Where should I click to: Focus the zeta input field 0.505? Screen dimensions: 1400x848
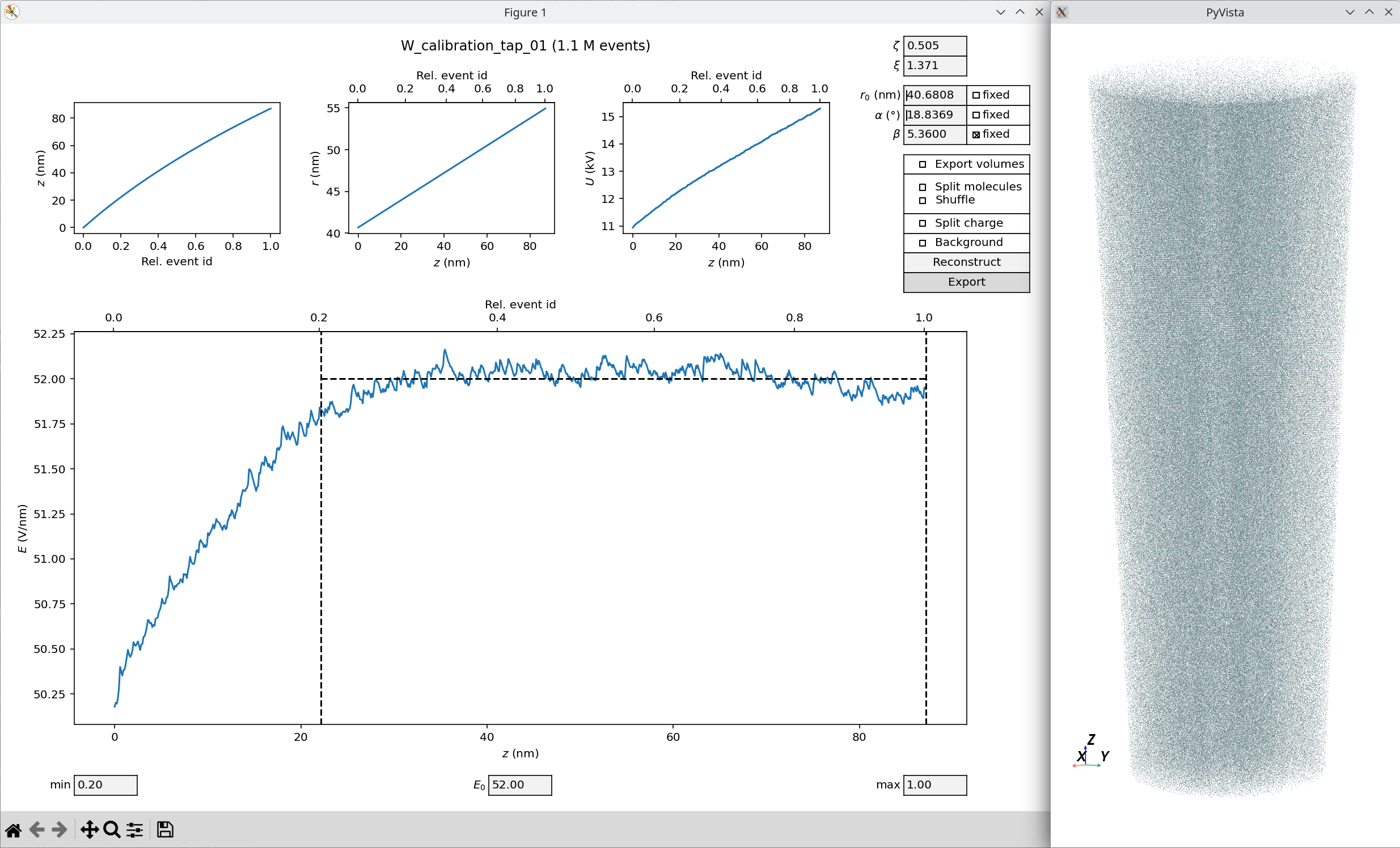(x=935, y=46)
